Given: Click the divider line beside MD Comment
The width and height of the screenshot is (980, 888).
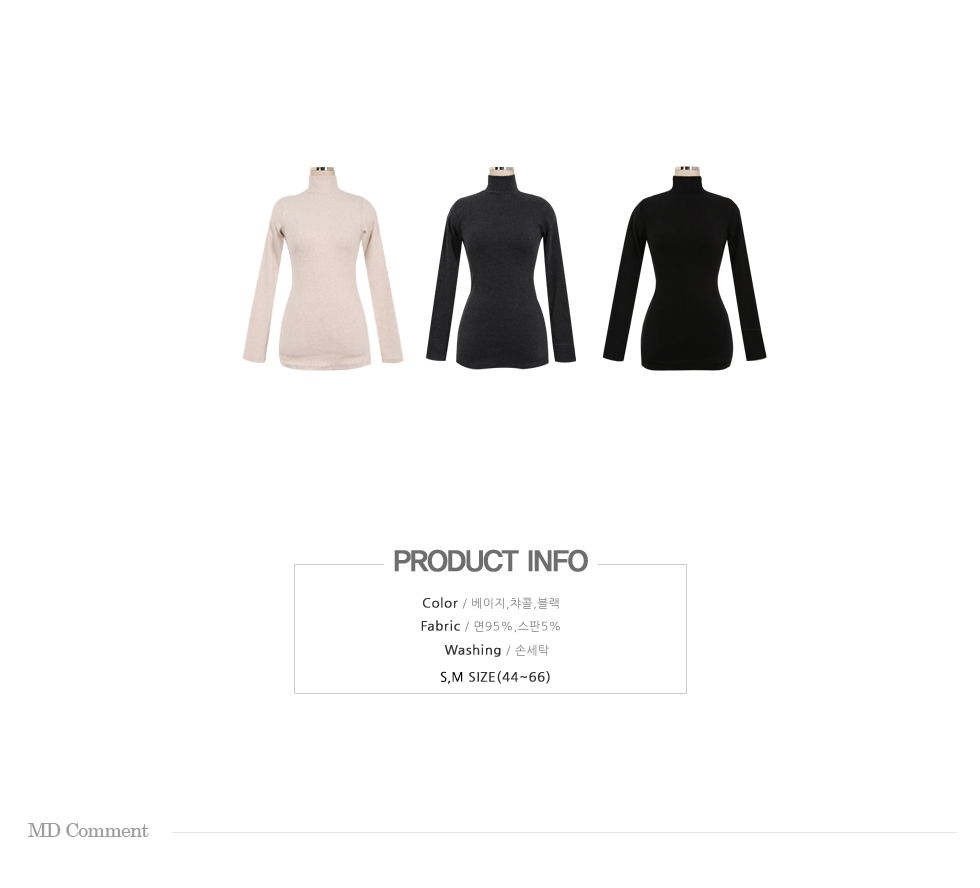Looking at the screenshot, I should 564,832.
